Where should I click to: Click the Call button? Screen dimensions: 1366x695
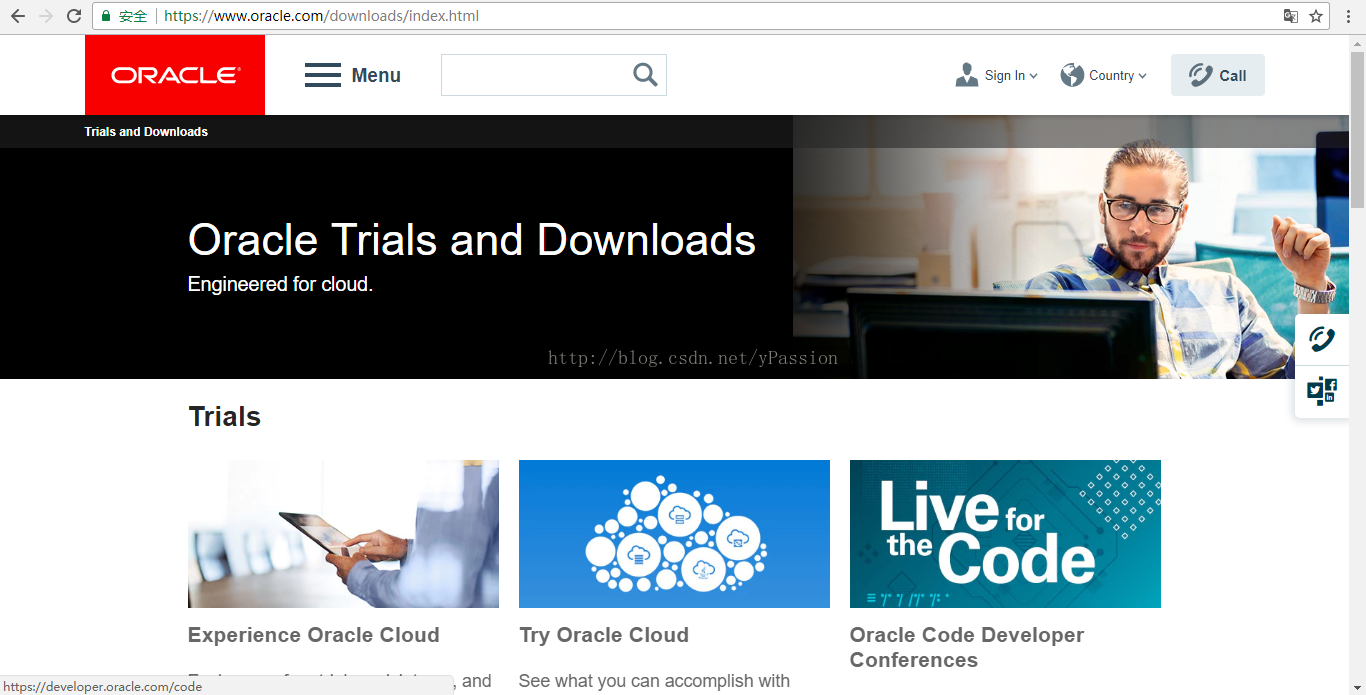coord(1218,75)
